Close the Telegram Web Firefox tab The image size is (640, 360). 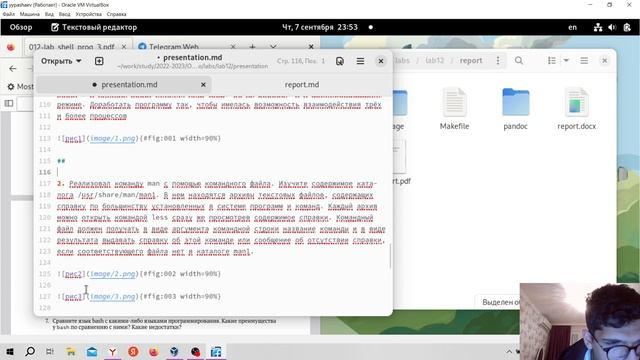pos(233,47)
